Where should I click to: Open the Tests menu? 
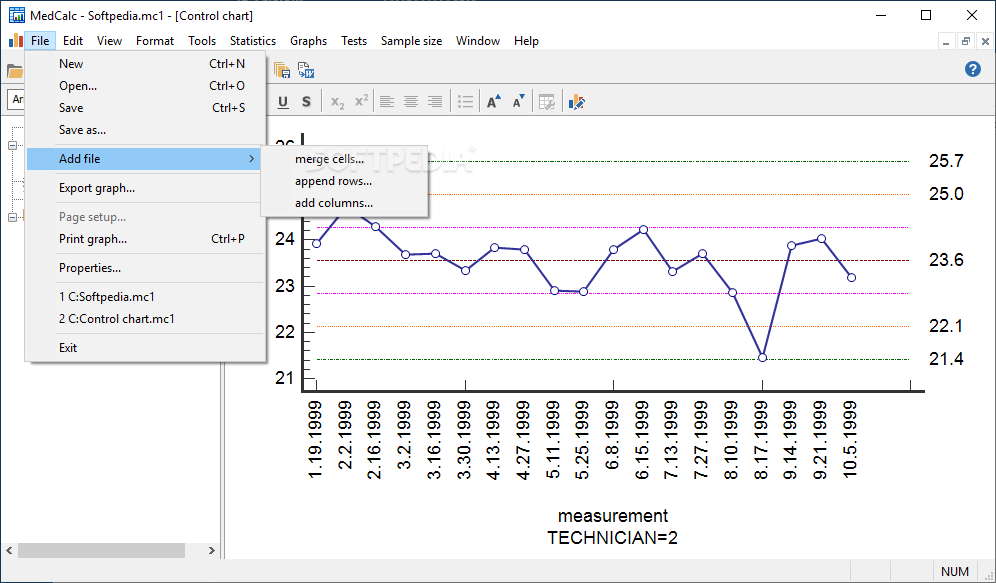354,41
